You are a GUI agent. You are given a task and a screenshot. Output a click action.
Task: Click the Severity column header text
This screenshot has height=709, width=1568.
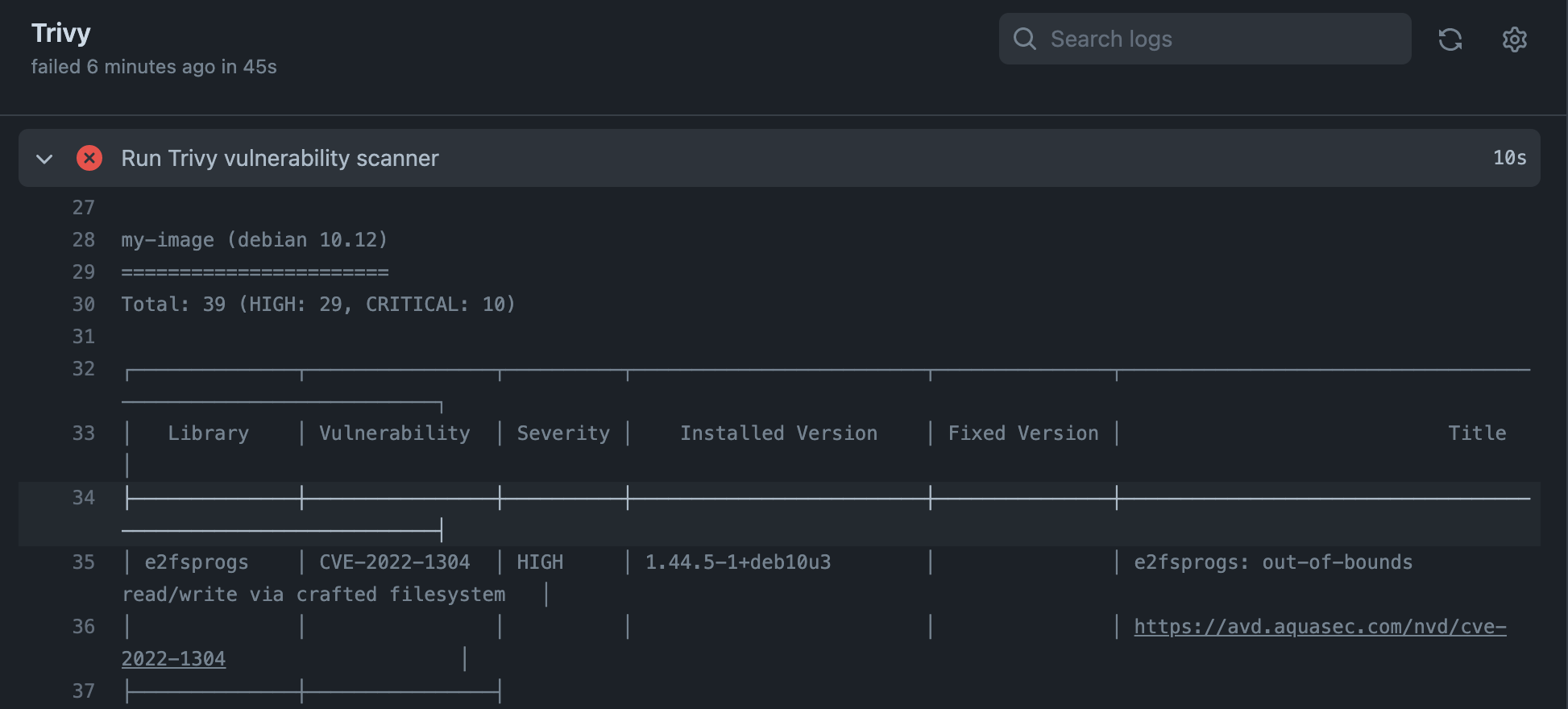click(x=563, y=433)
